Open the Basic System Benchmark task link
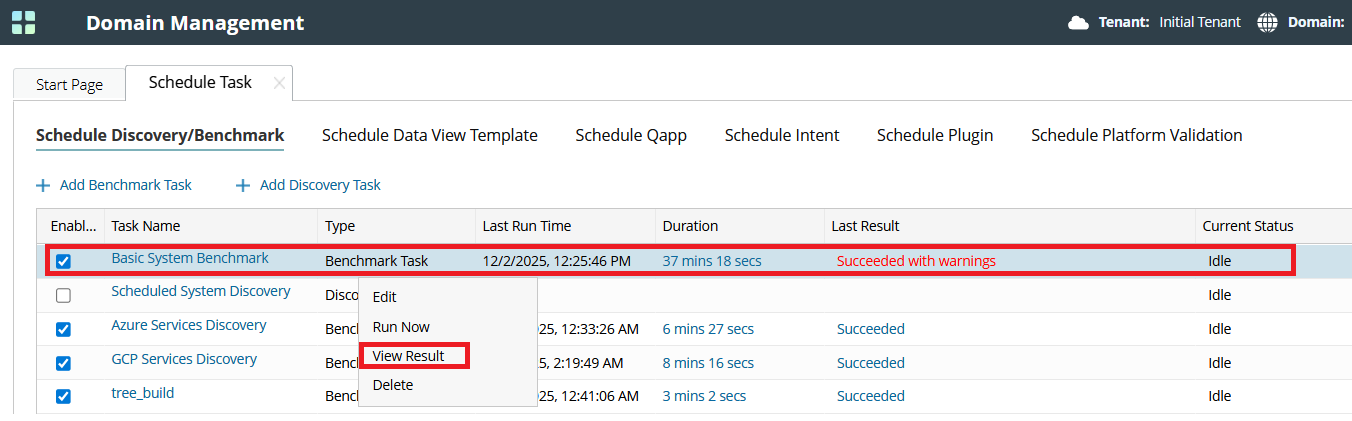 click(190, 258)
